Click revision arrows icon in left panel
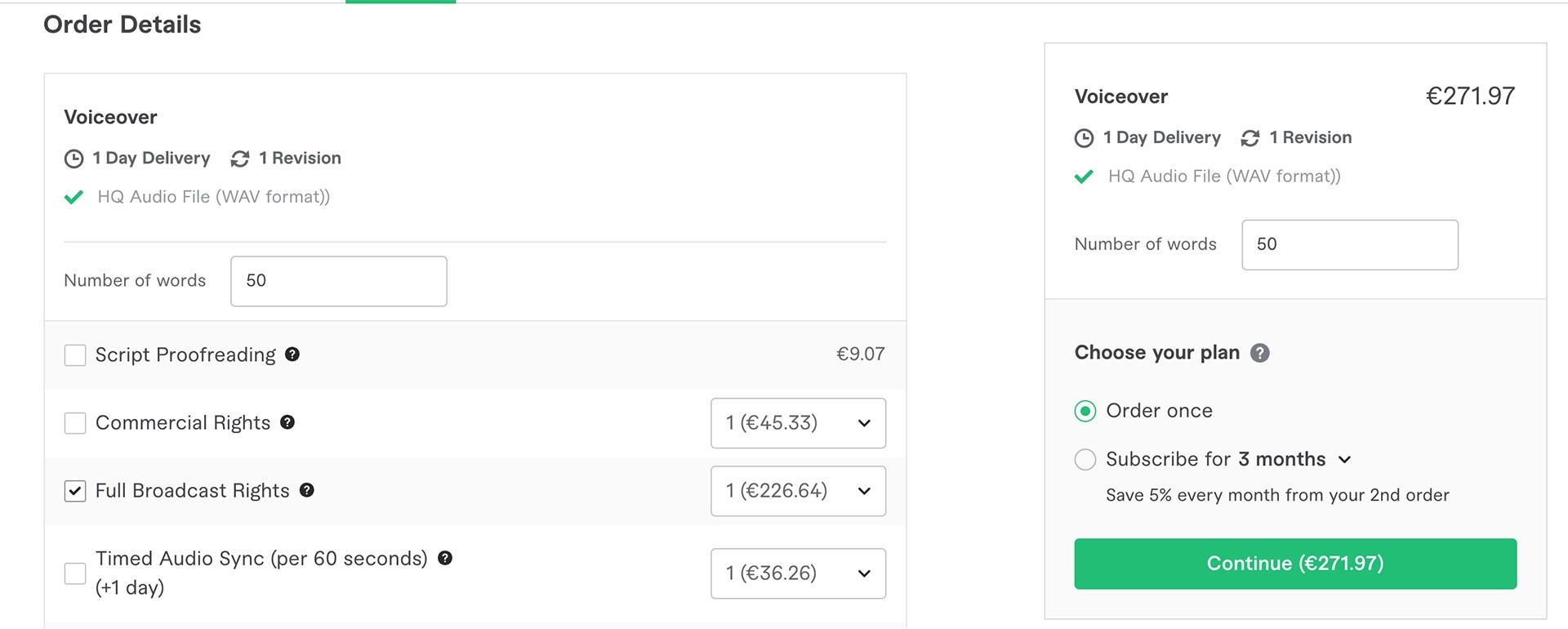1568x629 pixels. tap(240, 158)
